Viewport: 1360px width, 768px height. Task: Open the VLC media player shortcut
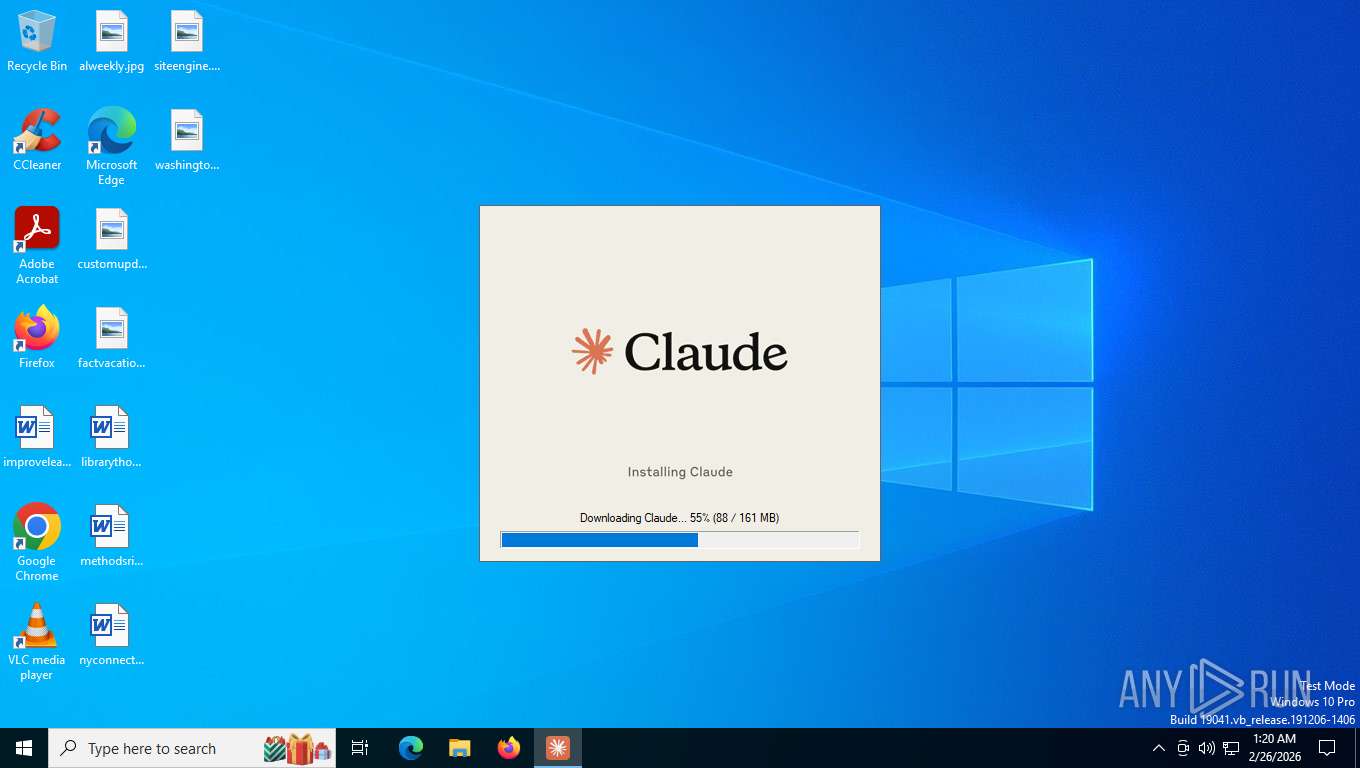[37, 642]
